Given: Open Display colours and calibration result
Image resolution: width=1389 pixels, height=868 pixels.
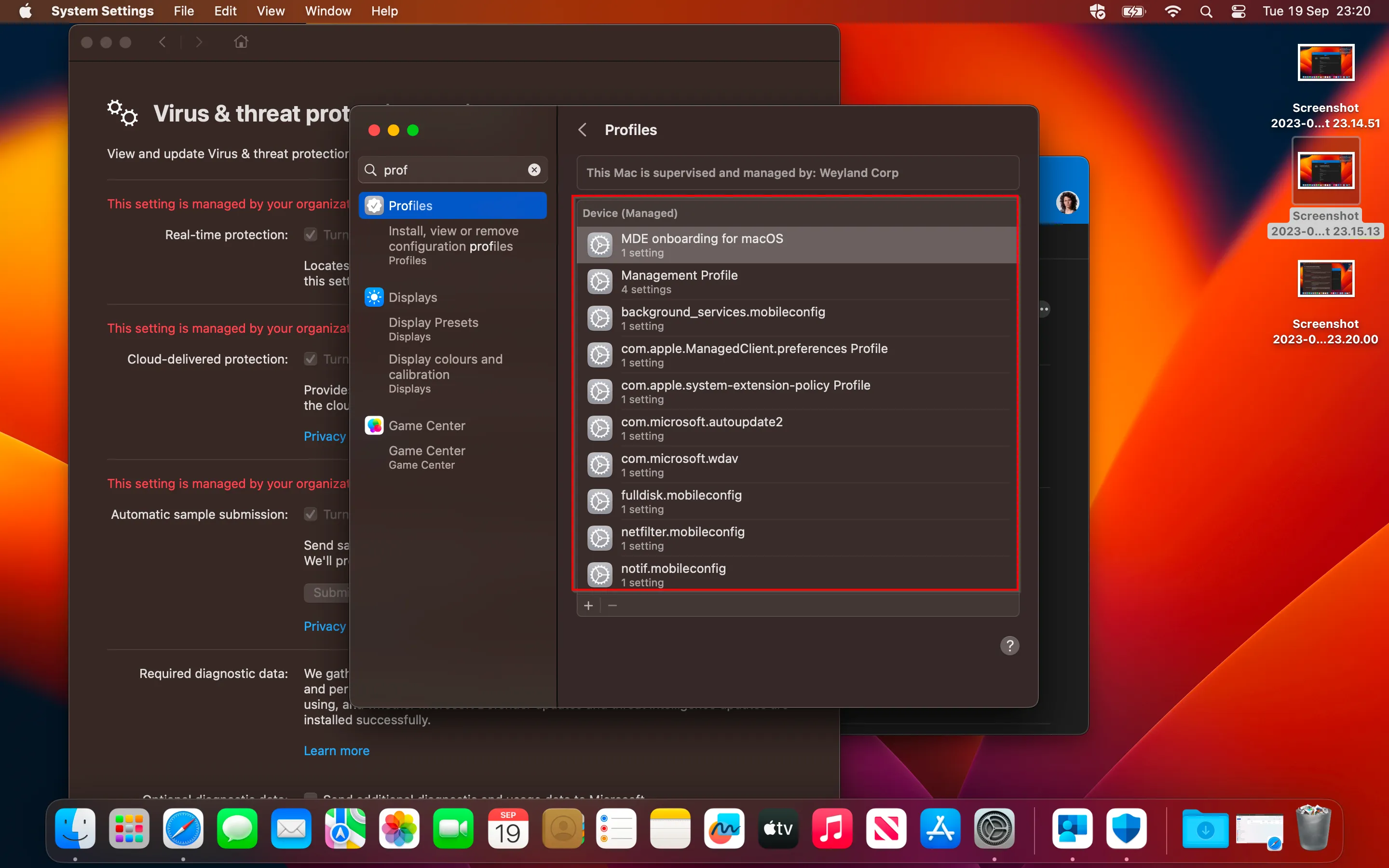Looking at the screenshot, I should [x=453, y=374].
